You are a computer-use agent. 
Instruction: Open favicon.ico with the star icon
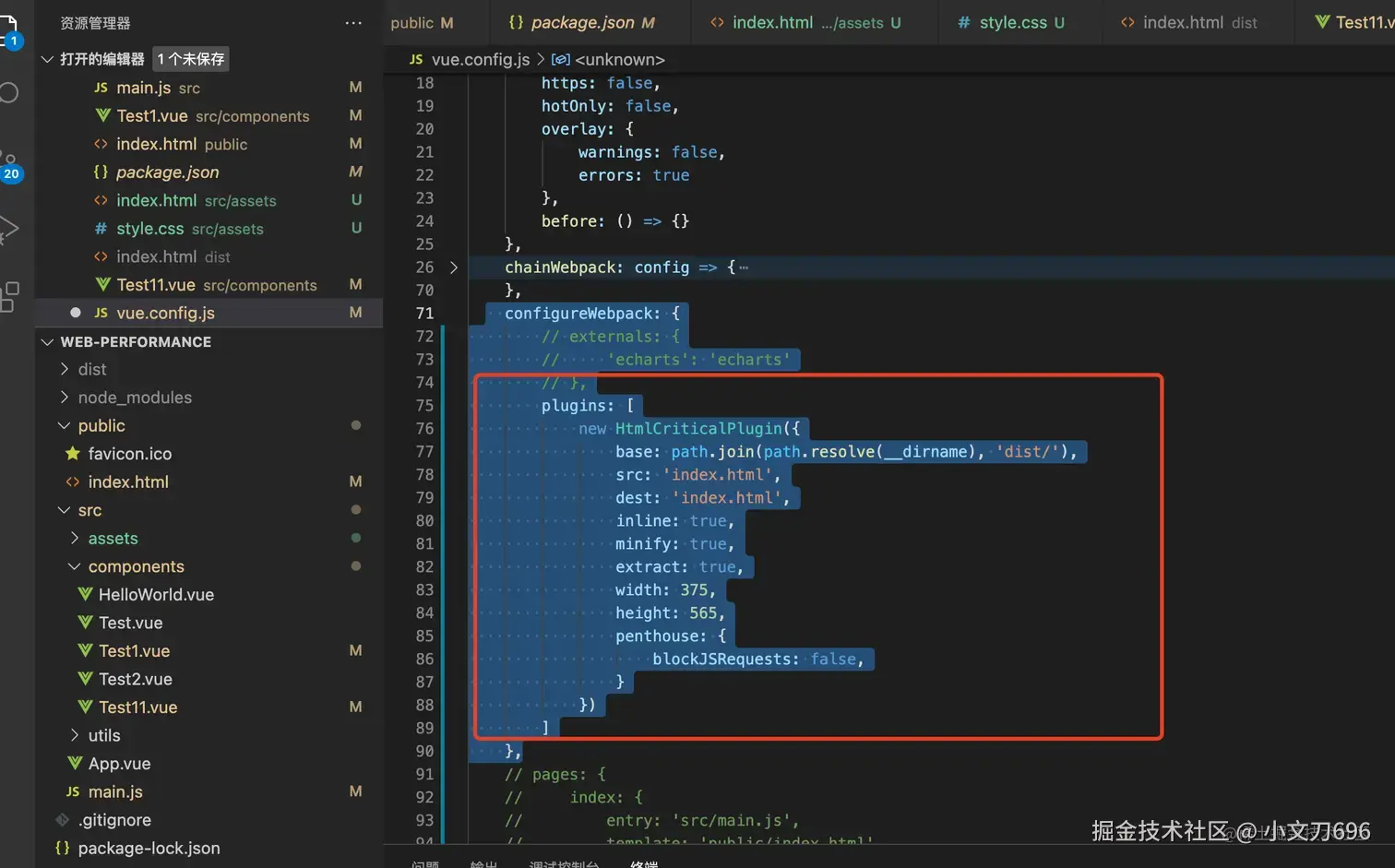(x=129, y=454)
